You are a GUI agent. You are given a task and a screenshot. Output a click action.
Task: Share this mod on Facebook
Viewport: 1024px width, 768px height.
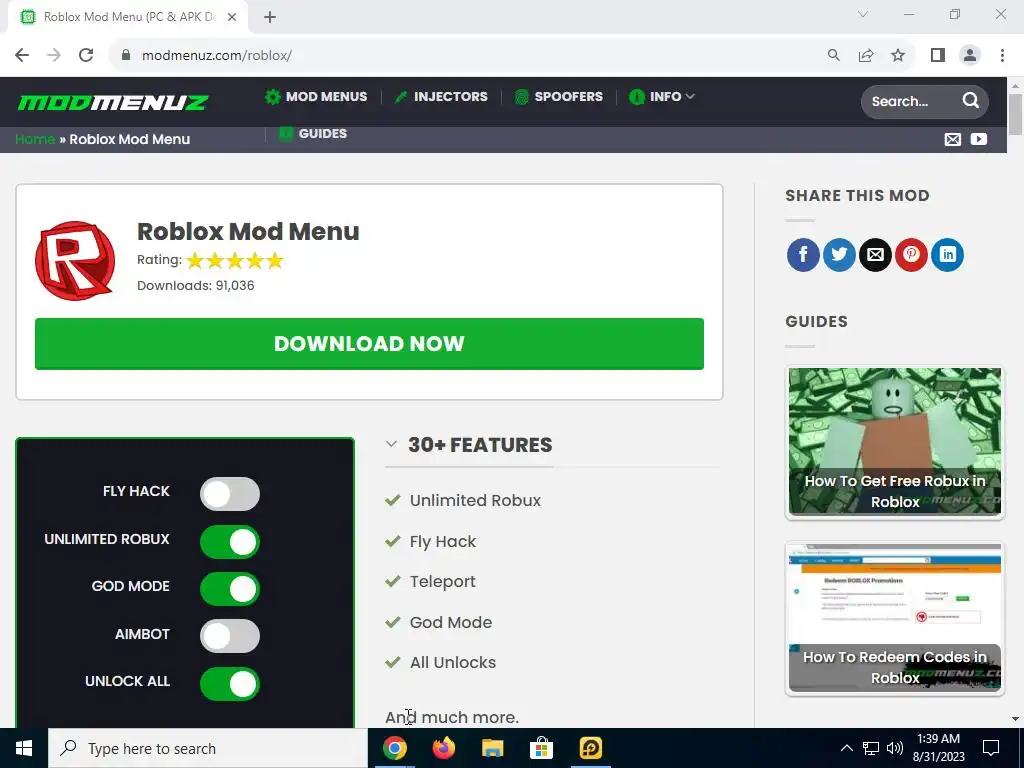[803, 255]
